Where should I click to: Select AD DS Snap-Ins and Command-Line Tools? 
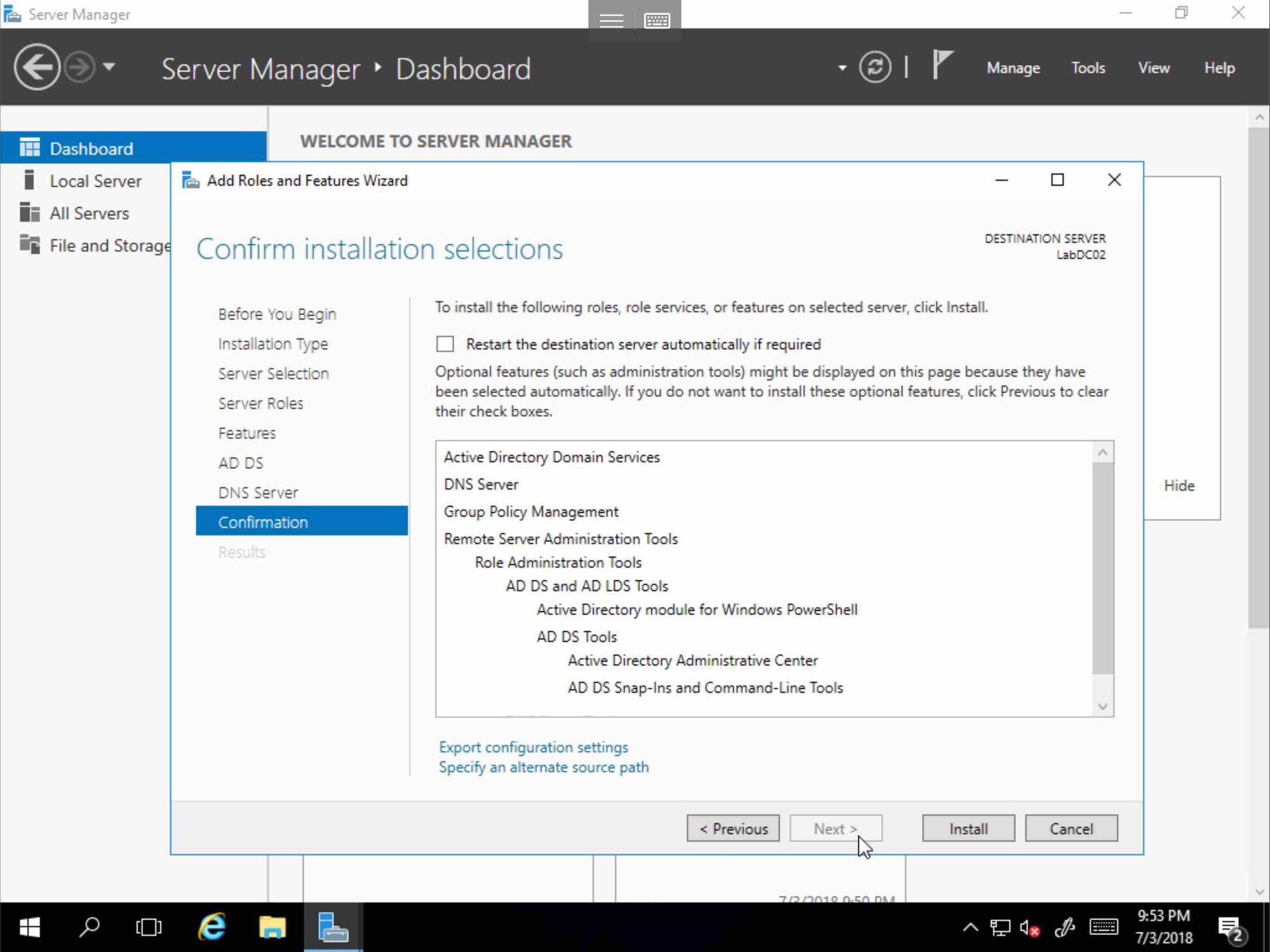coord(705,688)
